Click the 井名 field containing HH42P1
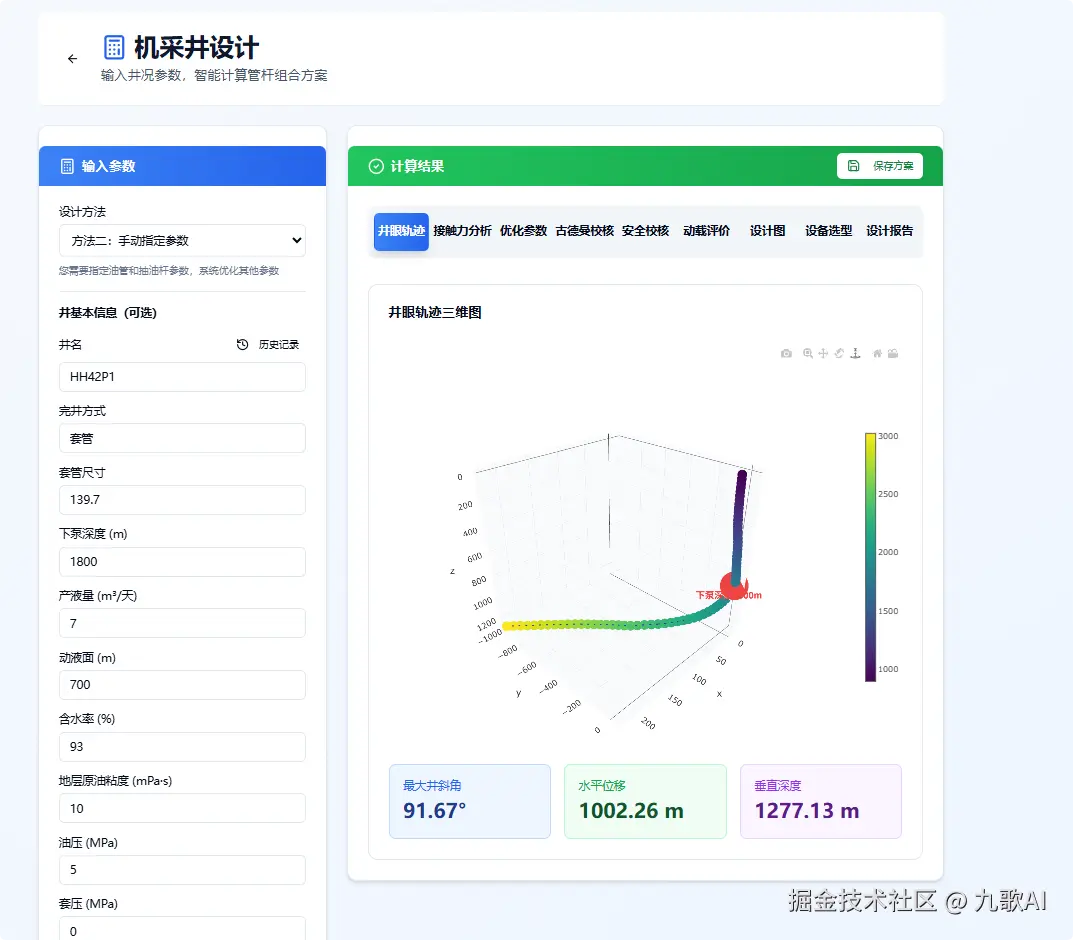 [x=182, y=377]
